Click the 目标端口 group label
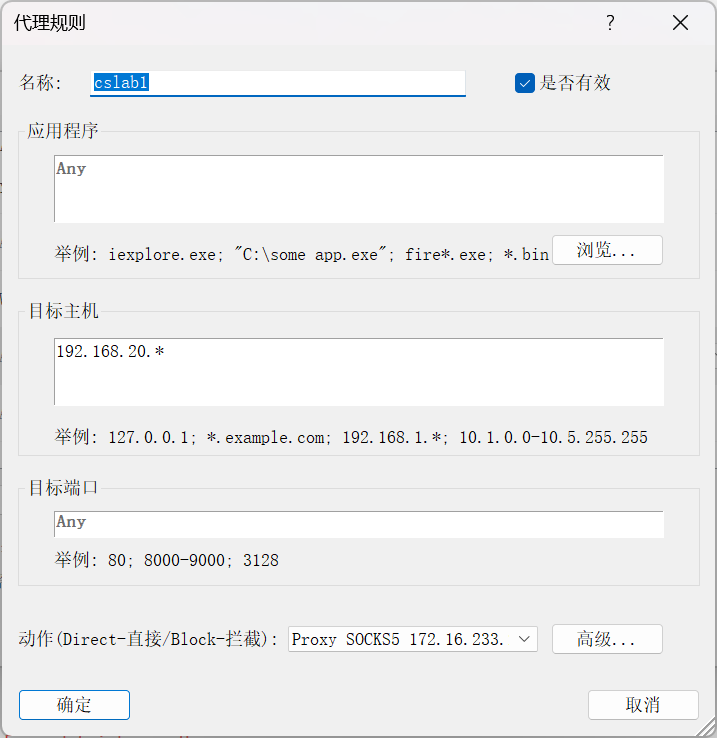Screen dimensions: 717x738 pos(64,488)
